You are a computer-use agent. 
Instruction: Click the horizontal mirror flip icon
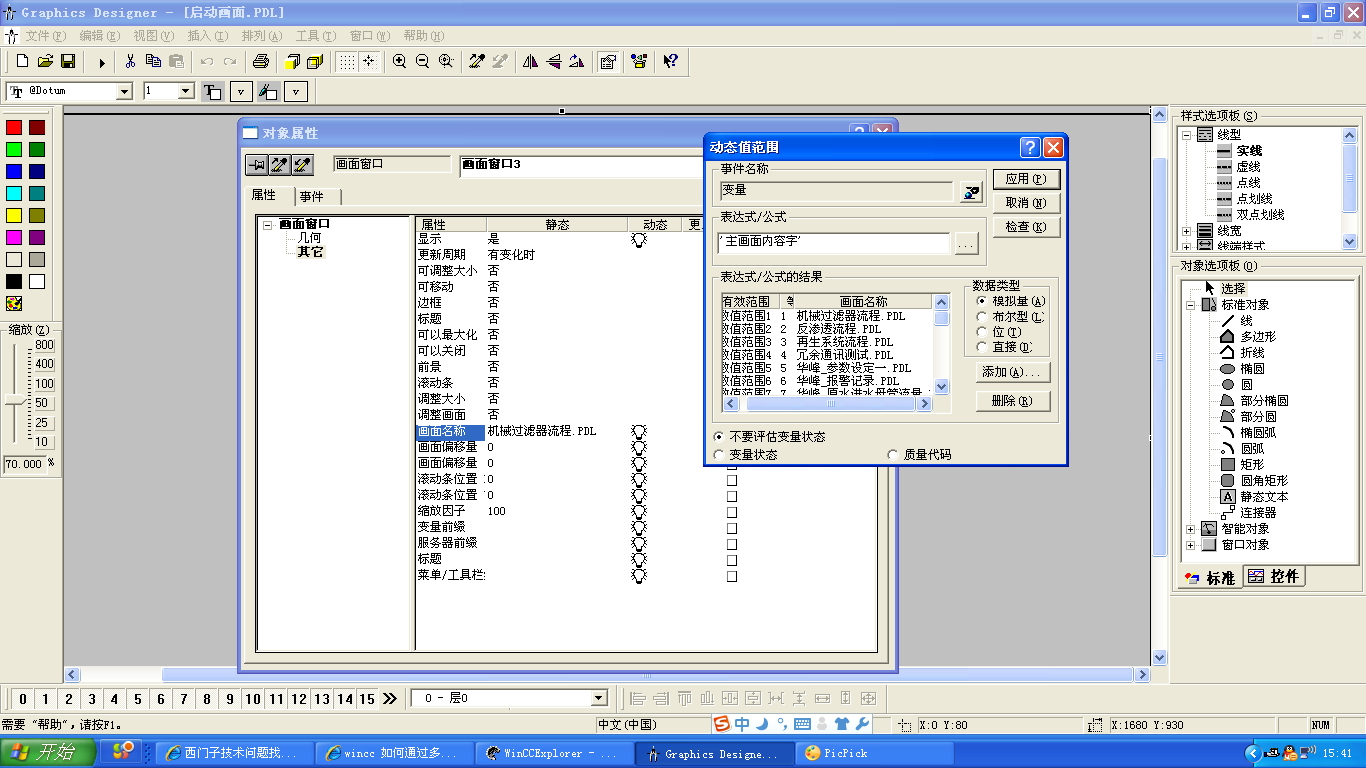(x=530, y=61)
